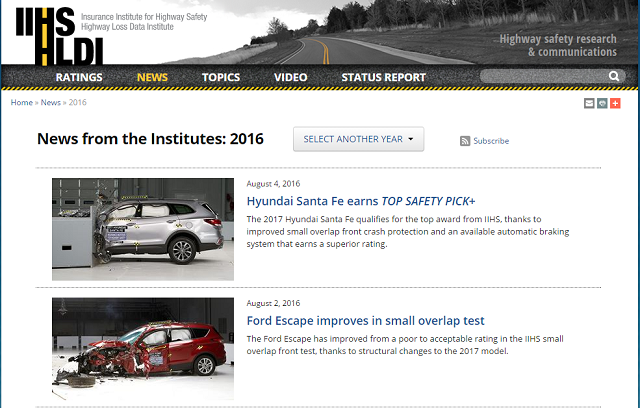Click the 2016 breadcrumb text
640x408 pixels.
tap(78, 102)
